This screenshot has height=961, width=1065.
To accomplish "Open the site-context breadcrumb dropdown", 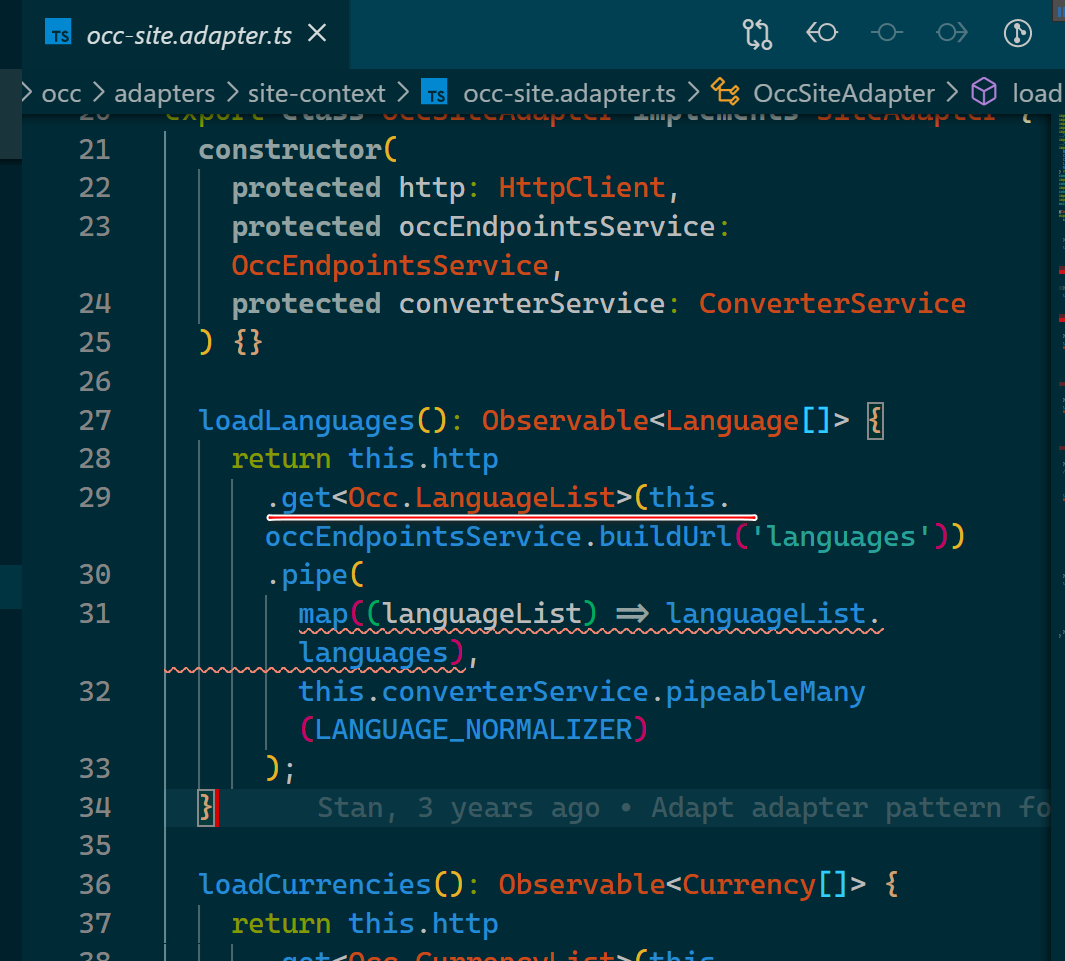I will 316,92.
